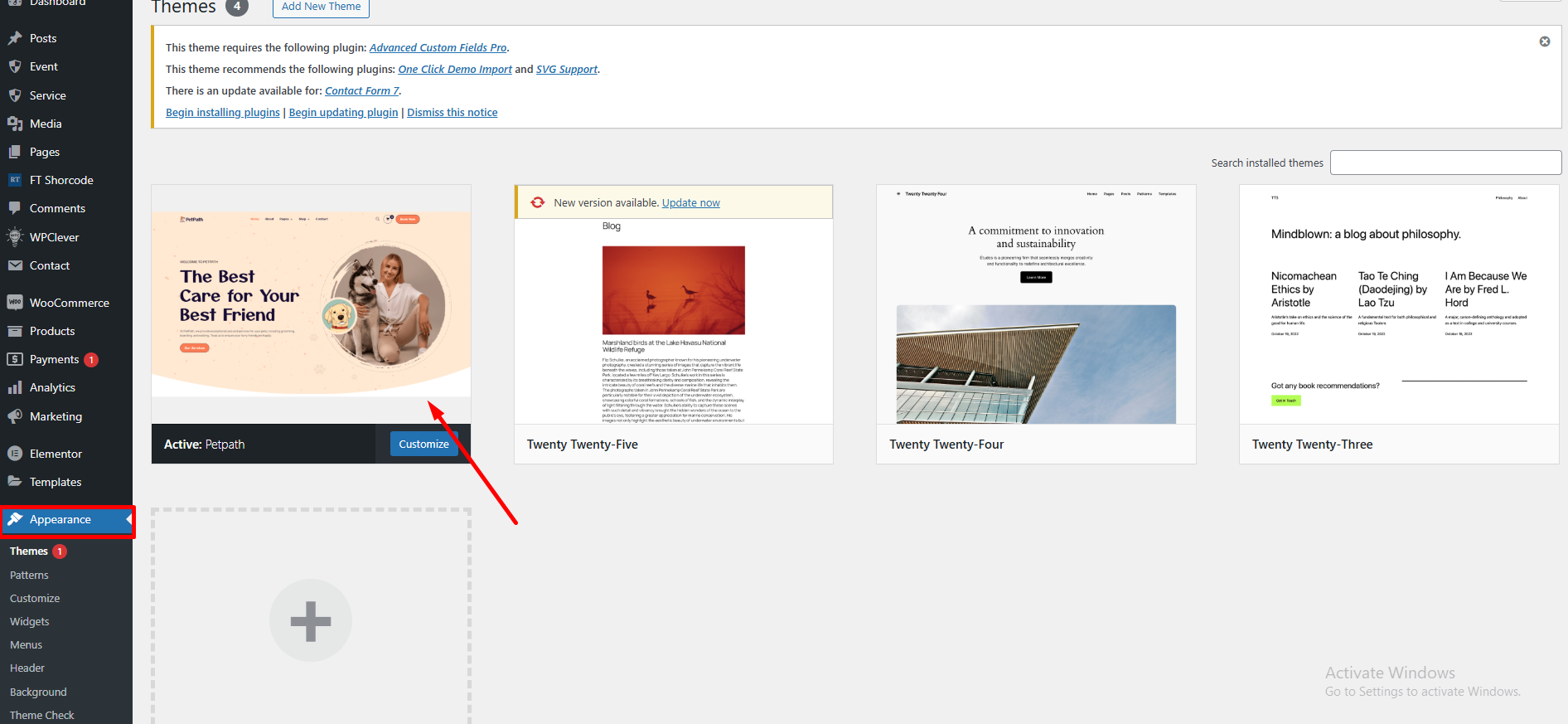Image resolution: width=1568 pixels, height=724 pixels.
Task: Click the Elementor logo icon
Action: (x=15, y=454)
